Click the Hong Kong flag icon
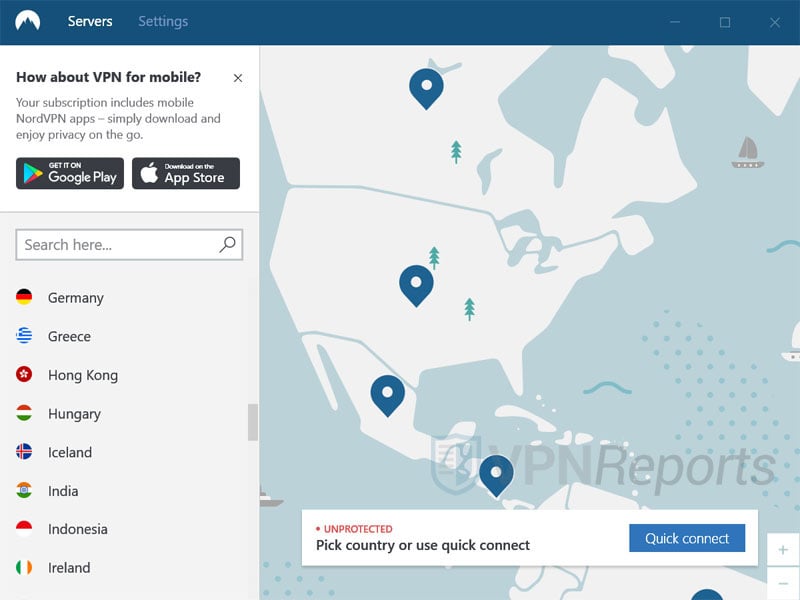 coord(25,375)
